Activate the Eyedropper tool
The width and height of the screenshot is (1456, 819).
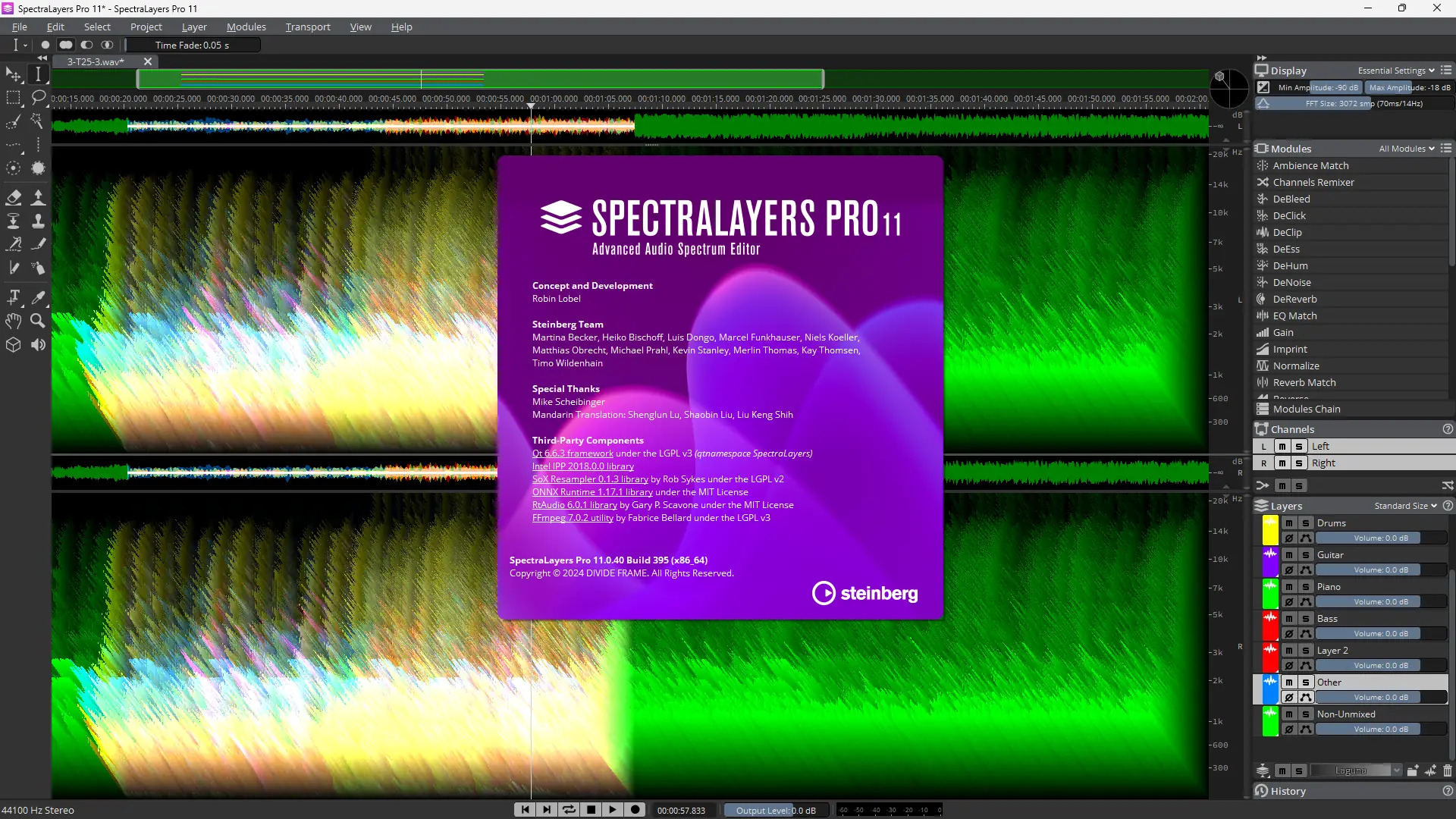point(38,297)
